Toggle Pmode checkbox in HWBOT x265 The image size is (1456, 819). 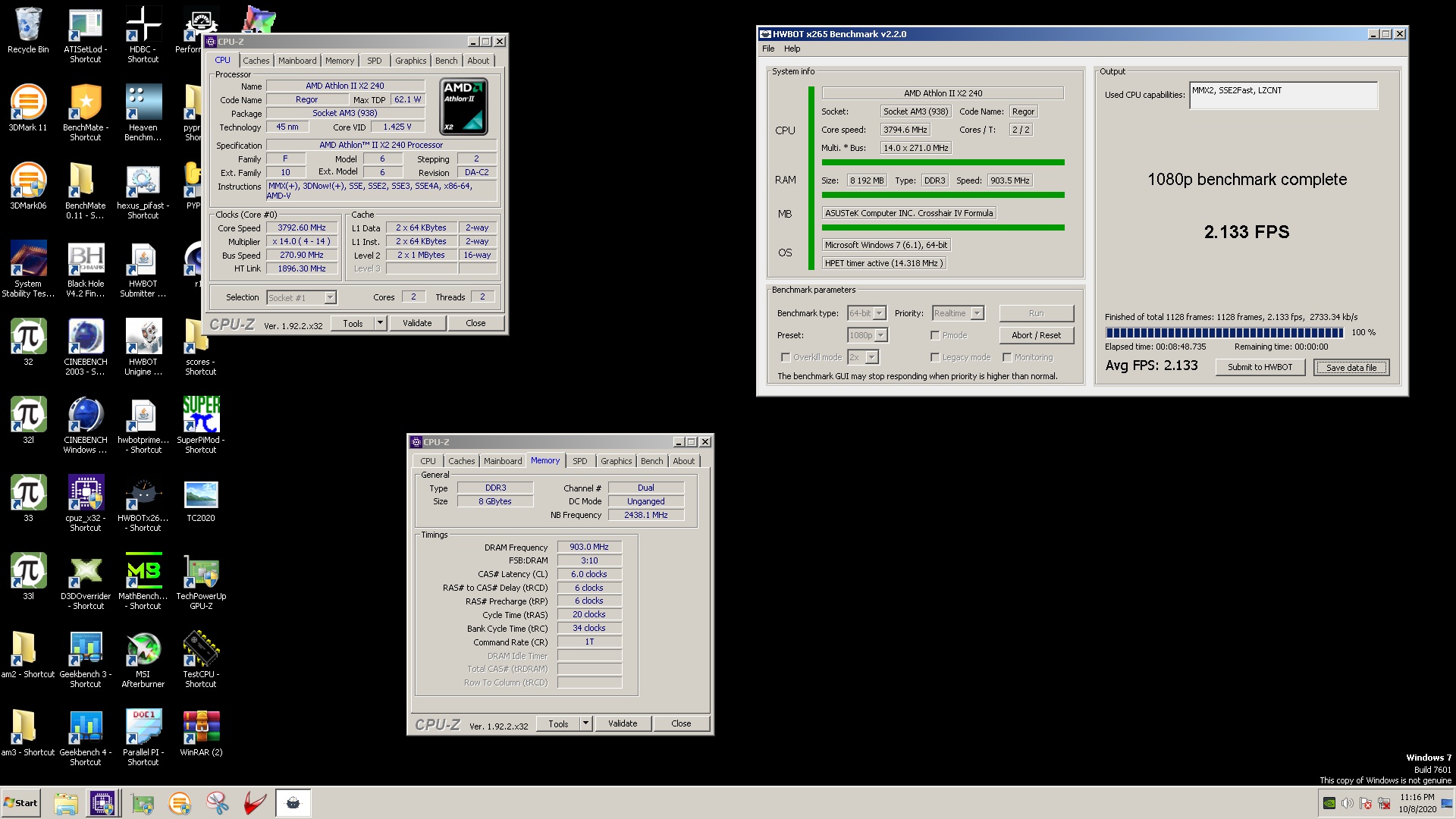pyautogui.click(x=935, y=335)
